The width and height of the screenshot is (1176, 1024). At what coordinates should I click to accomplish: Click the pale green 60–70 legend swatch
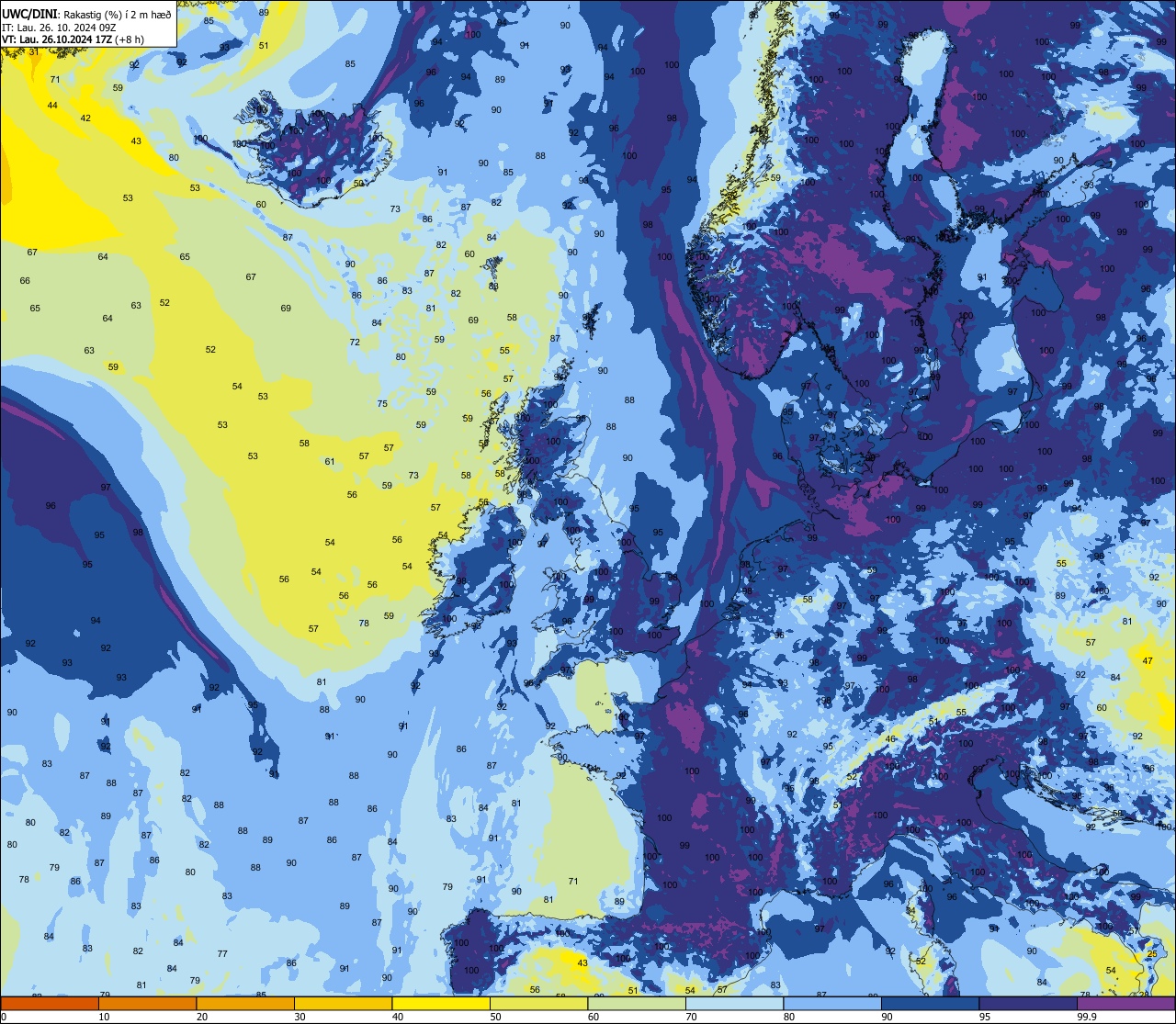(x=637, y=1003)
